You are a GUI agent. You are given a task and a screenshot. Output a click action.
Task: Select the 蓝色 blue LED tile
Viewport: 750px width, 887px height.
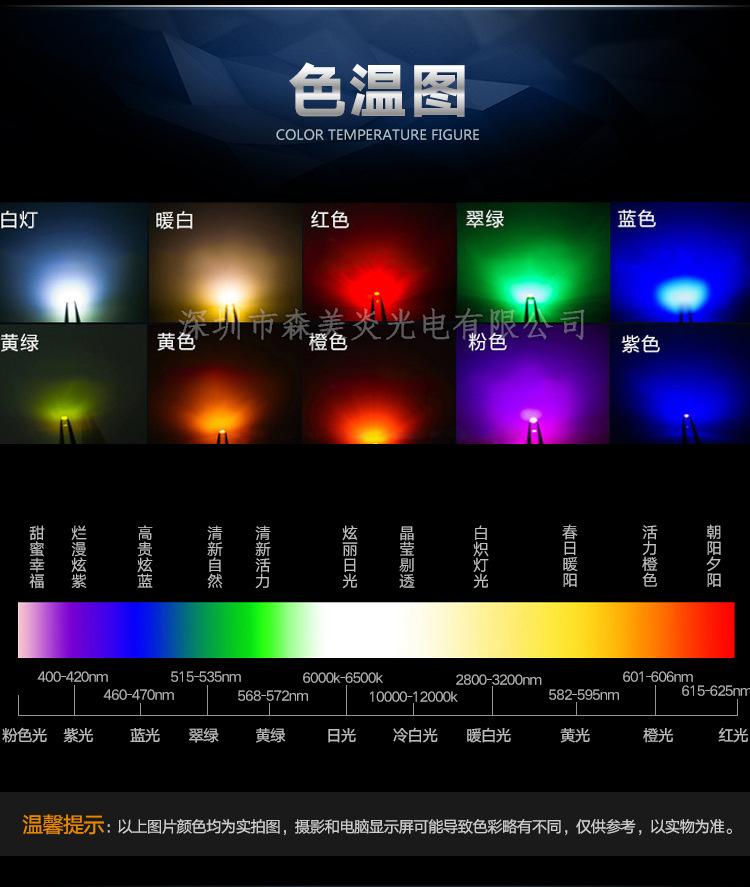tap(680, 263)
